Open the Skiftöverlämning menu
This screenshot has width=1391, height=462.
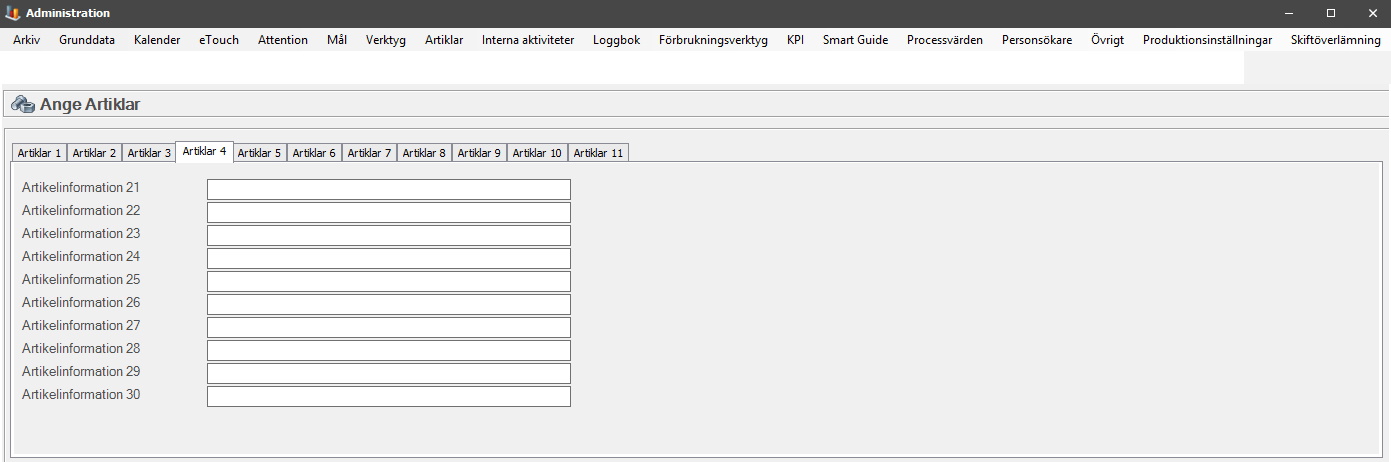click(x=1335, y=40)
